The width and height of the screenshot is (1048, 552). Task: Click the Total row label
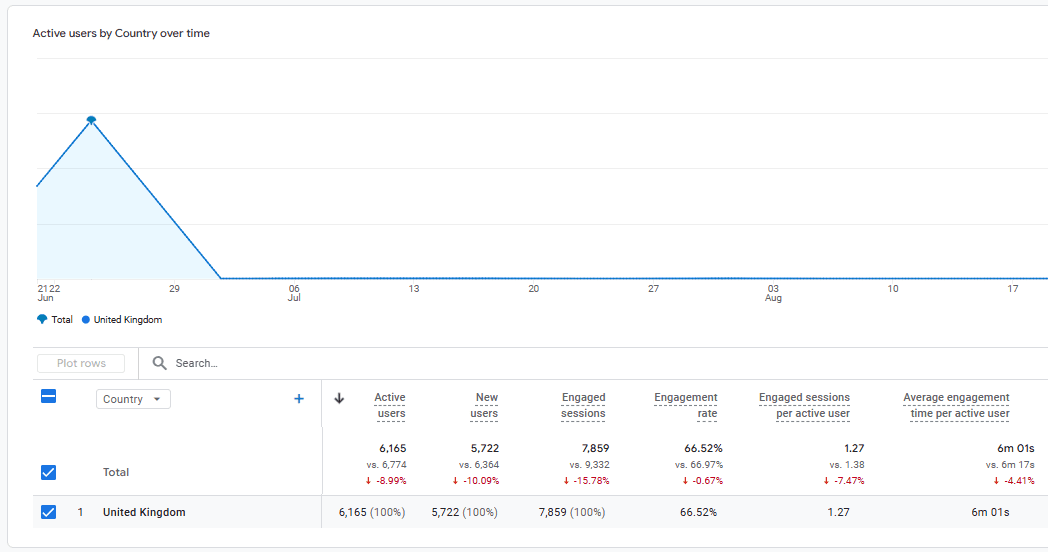click(116, 472)
